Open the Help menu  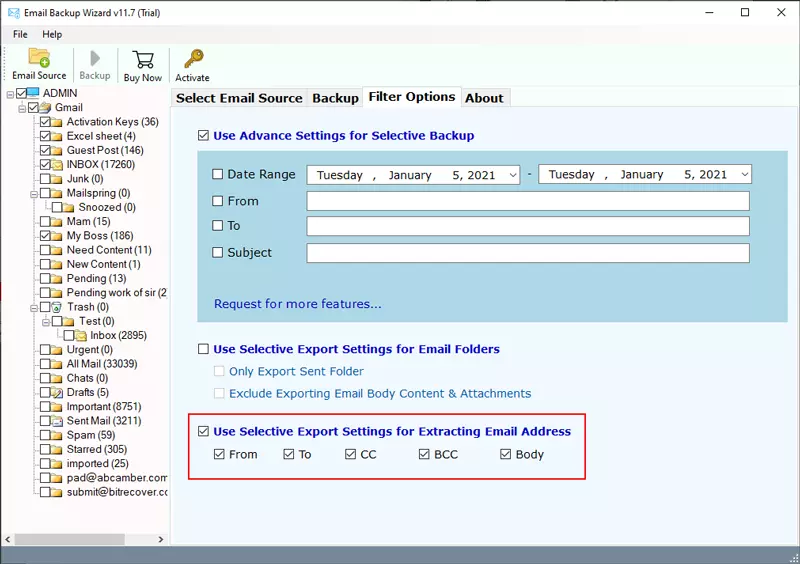(52, 34)
